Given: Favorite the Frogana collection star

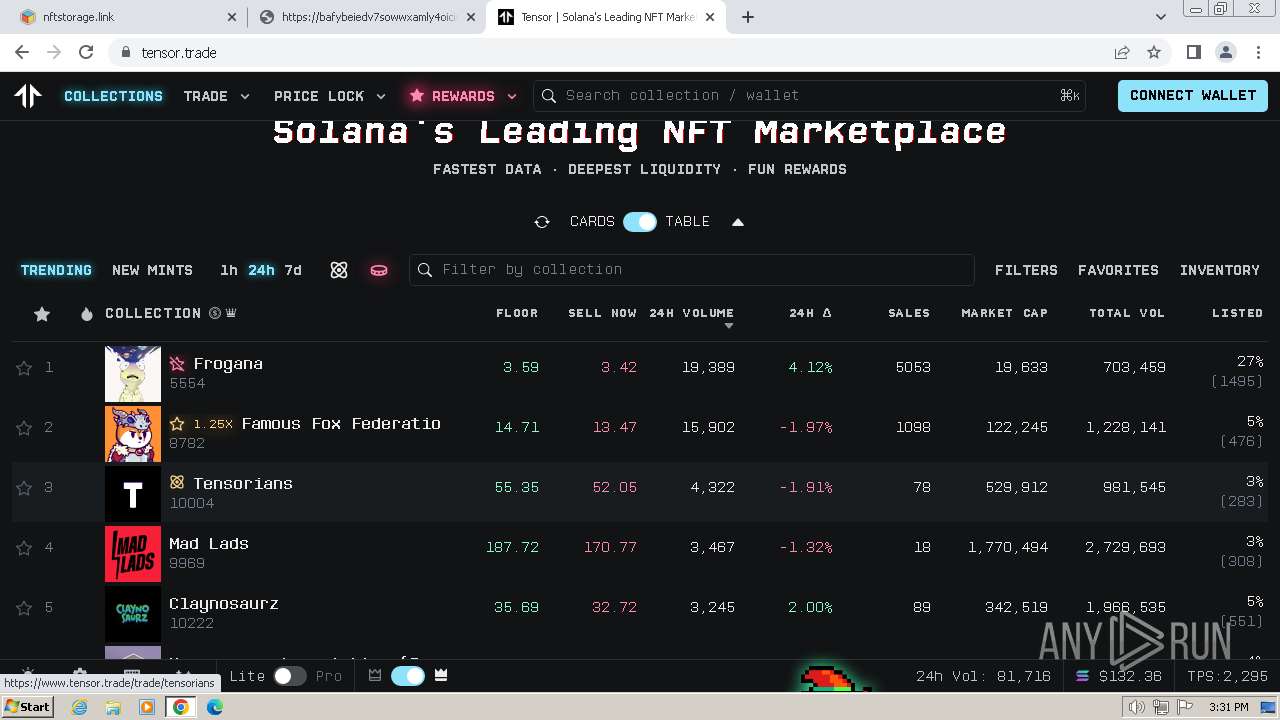Looking at the screenshot, I should (x=24, y=368).
